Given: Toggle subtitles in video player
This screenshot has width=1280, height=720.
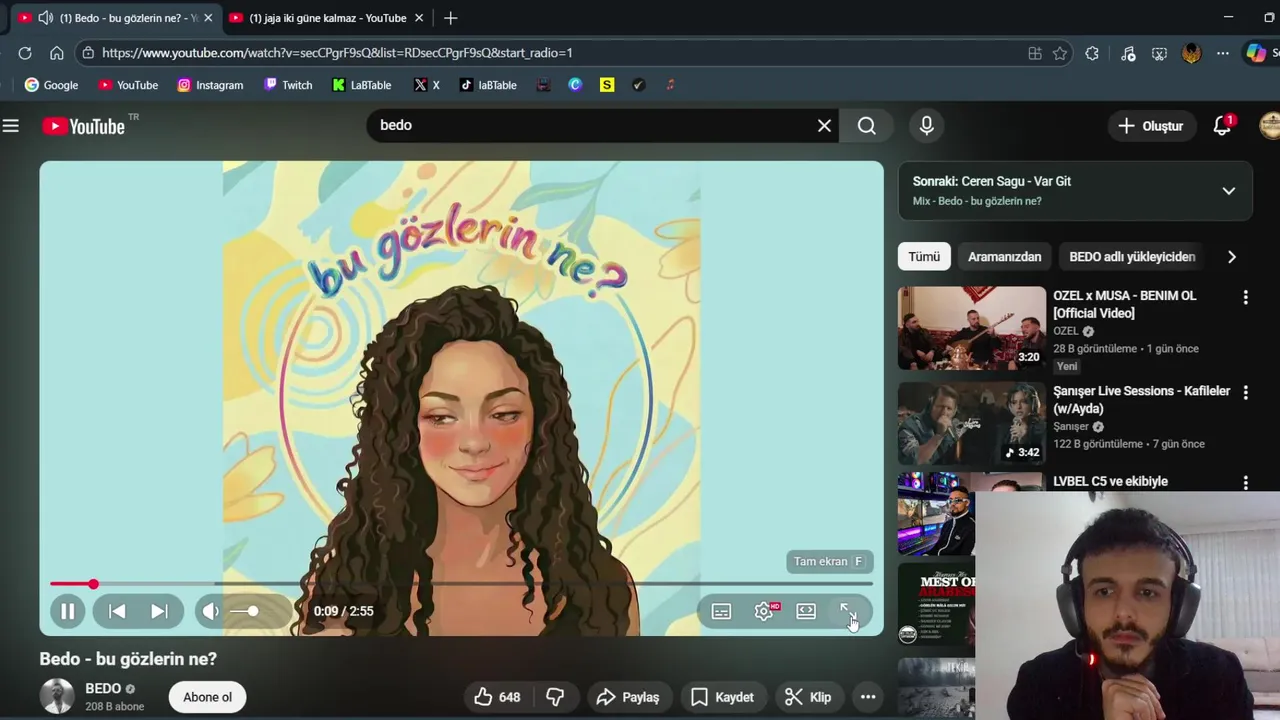Looking at the screenshot, I should point(721,611).
